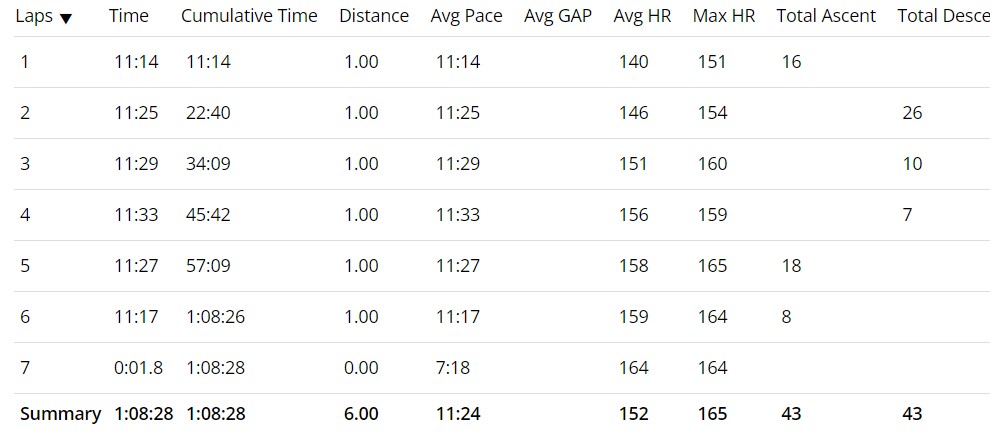
Task: Click lap 5 avg HR value 158
Action: 633,266
